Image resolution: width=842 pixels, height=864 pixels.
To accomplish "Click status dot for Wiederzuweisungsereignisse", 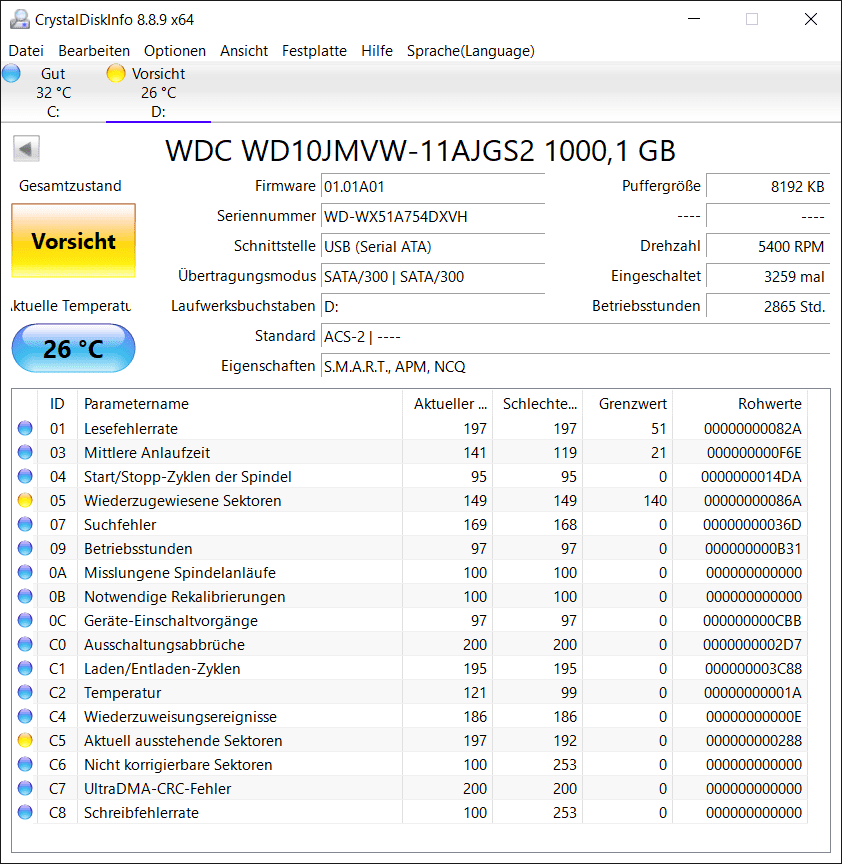I will pos(25,716).
